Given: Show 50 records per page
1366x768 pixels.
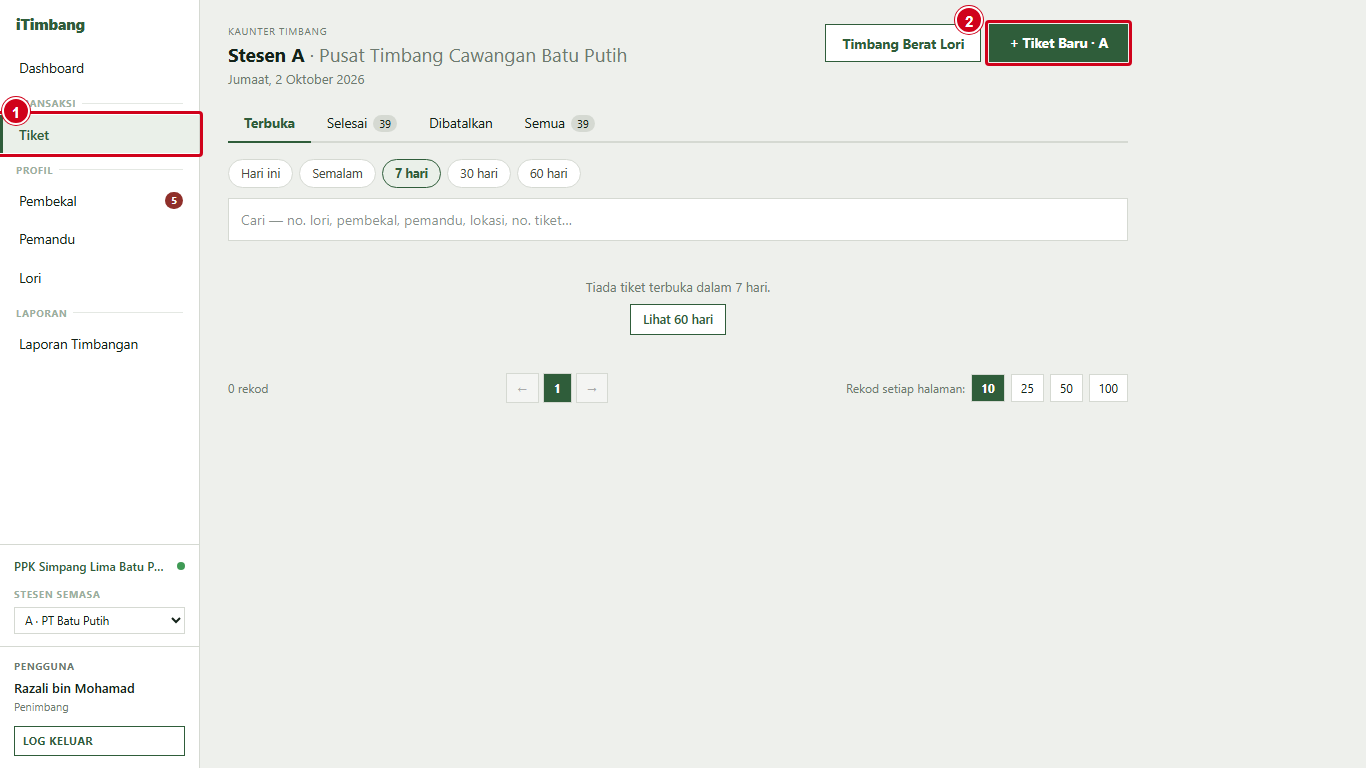Looking at the screenshot, I should click(1066, 388).
